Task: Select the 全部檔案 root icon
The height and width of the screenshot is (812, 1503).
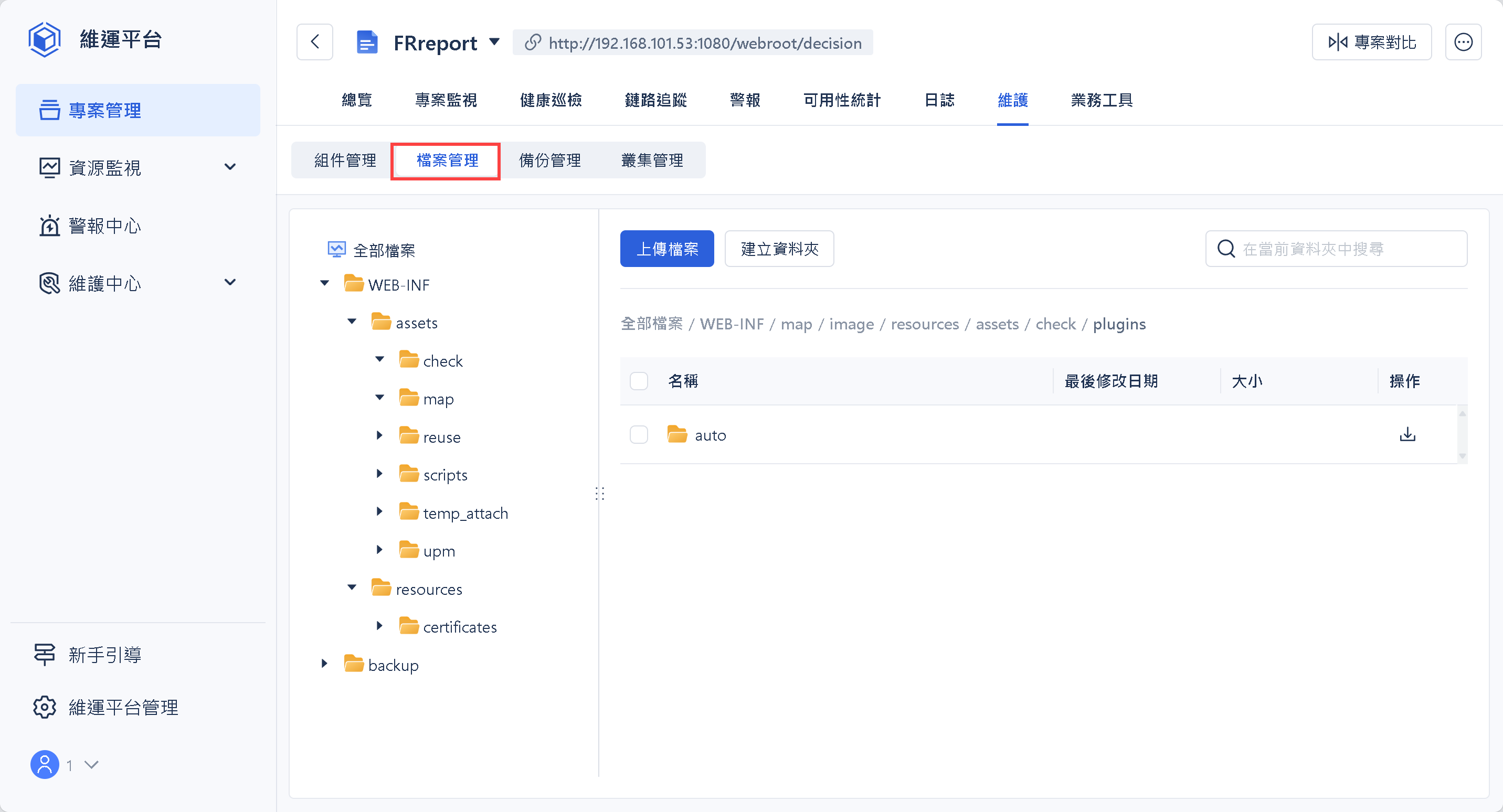Action: [x=337, y=250]
